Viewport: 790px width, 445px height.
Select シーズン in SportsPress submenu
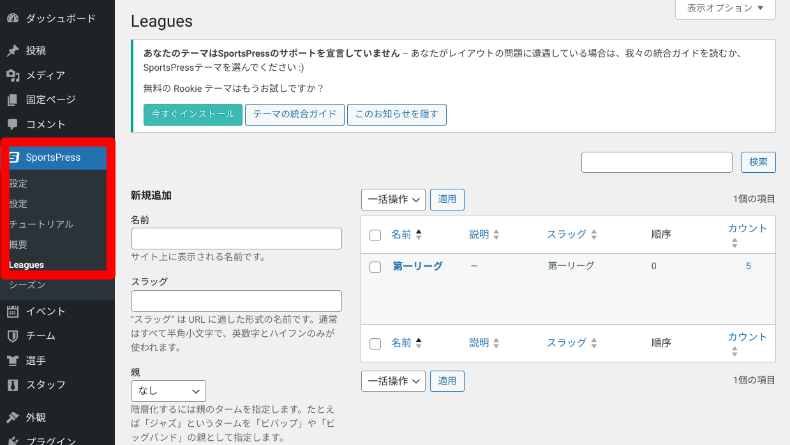coord(27,285)
